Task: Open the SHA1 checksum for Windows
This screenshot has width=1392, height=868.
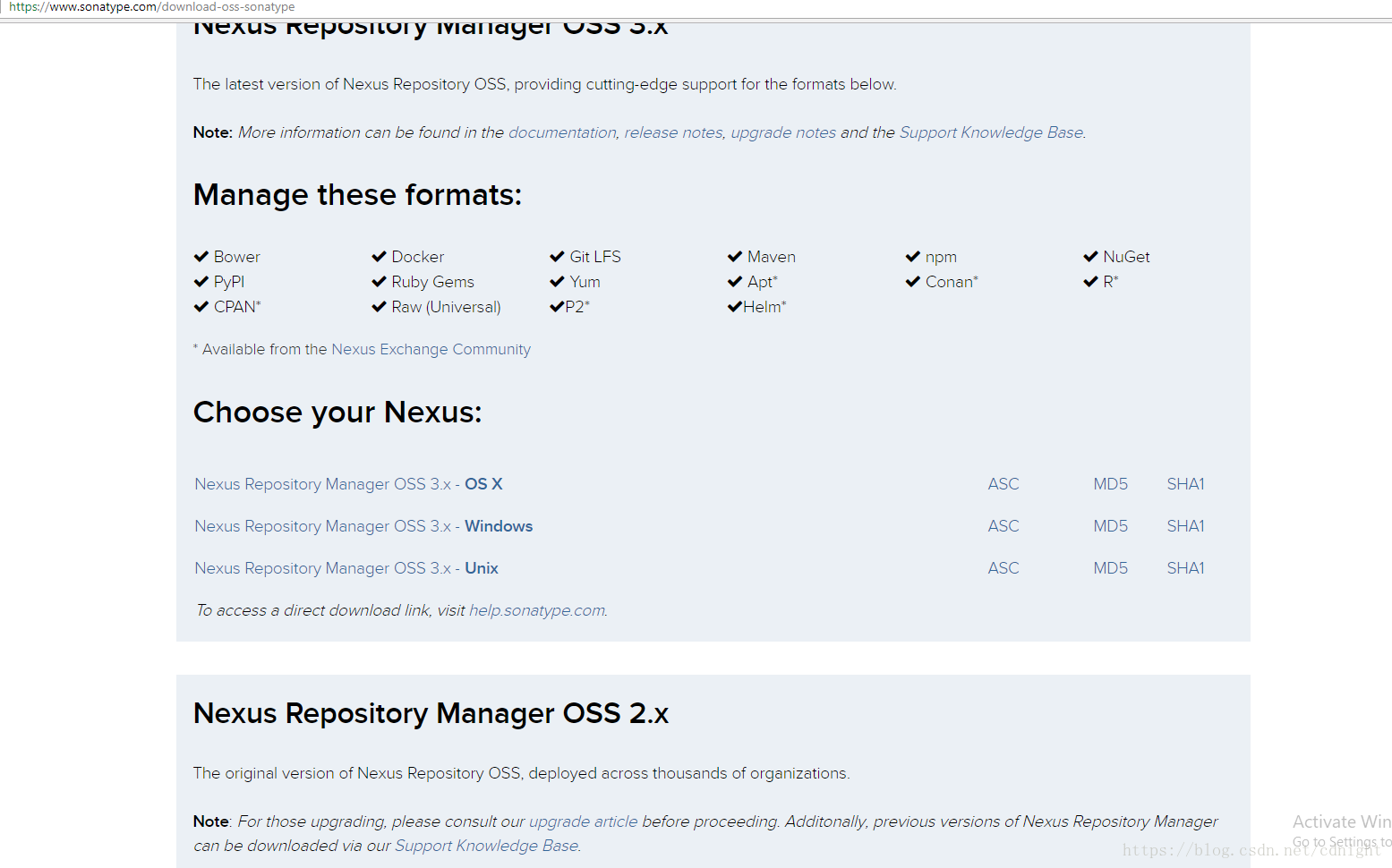Action: point(1185,526)
